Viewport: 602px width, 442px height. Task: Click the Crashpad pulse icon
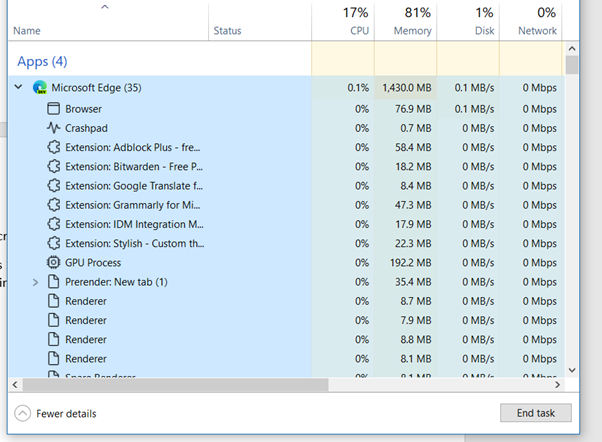click(53, 128)
